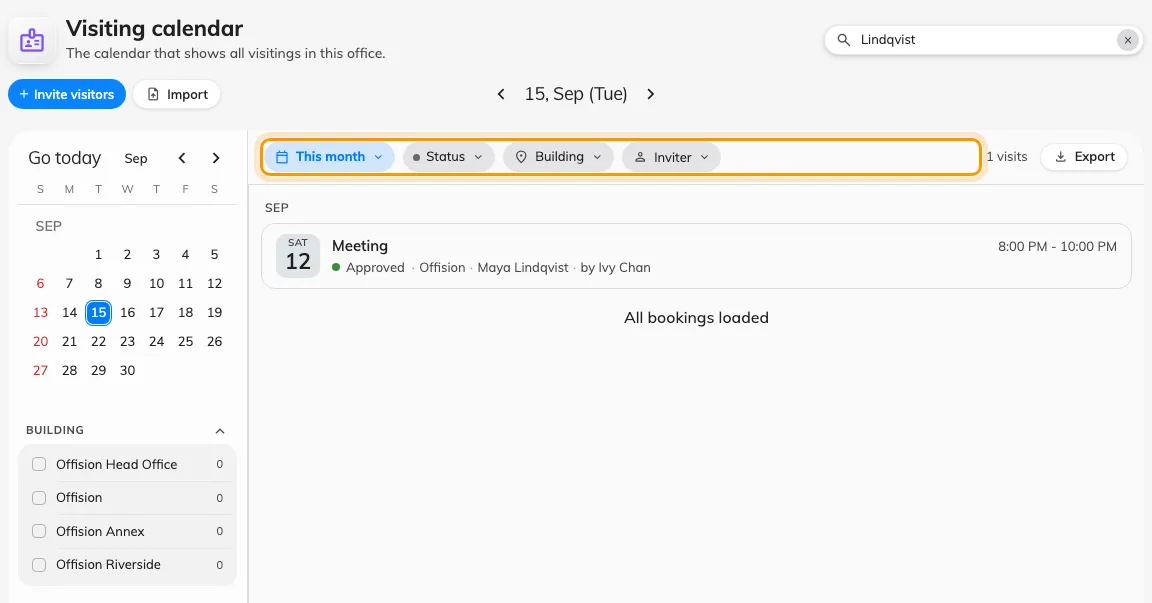Screen dimensions: 1152x603
Task: Check the Offision Annex checkbox
Action: [x=39, y=531]
